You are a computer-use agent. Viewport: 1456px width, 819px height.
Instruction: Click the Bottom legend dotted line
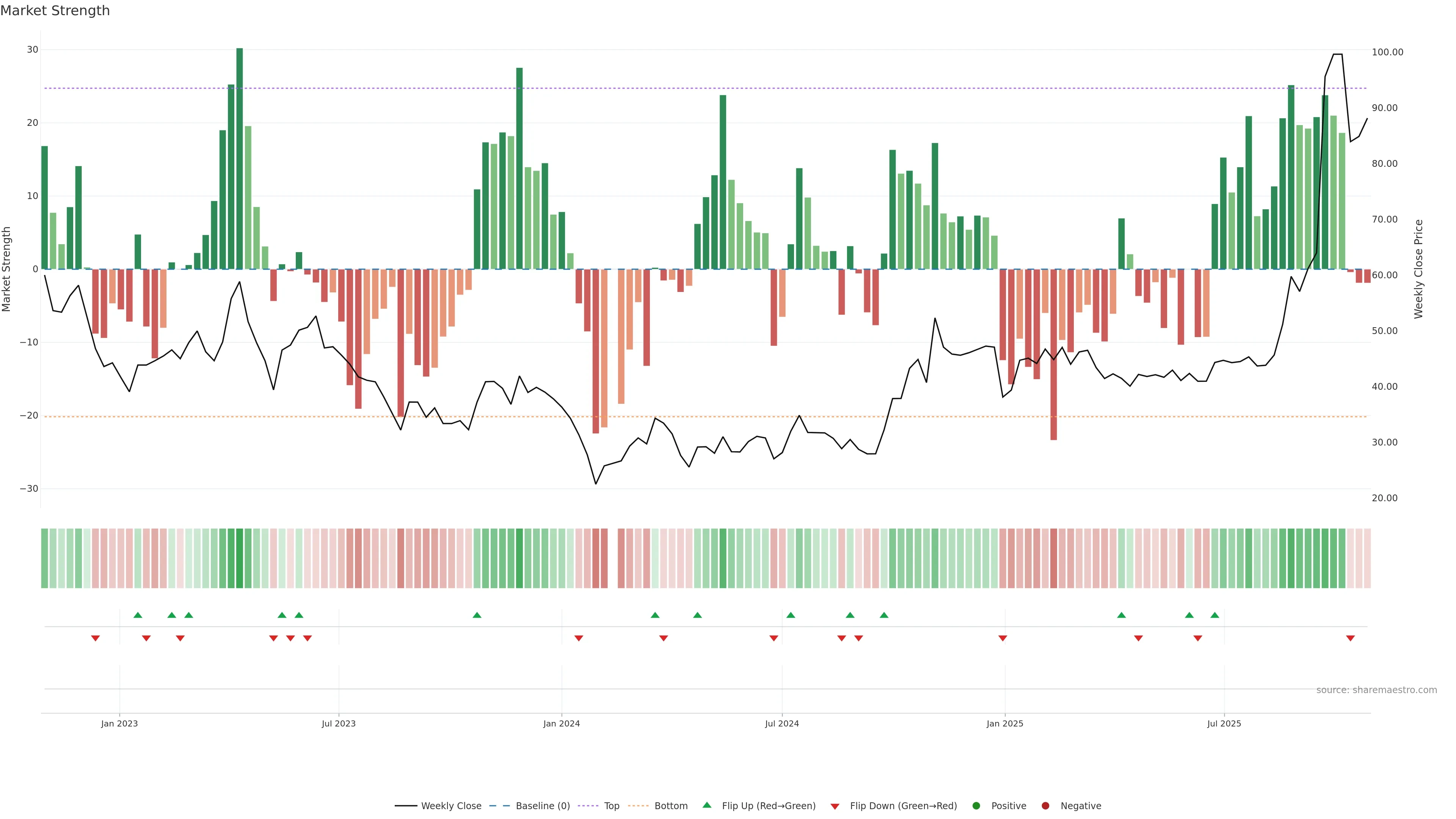pyautogui.click(x=638, y=805)
